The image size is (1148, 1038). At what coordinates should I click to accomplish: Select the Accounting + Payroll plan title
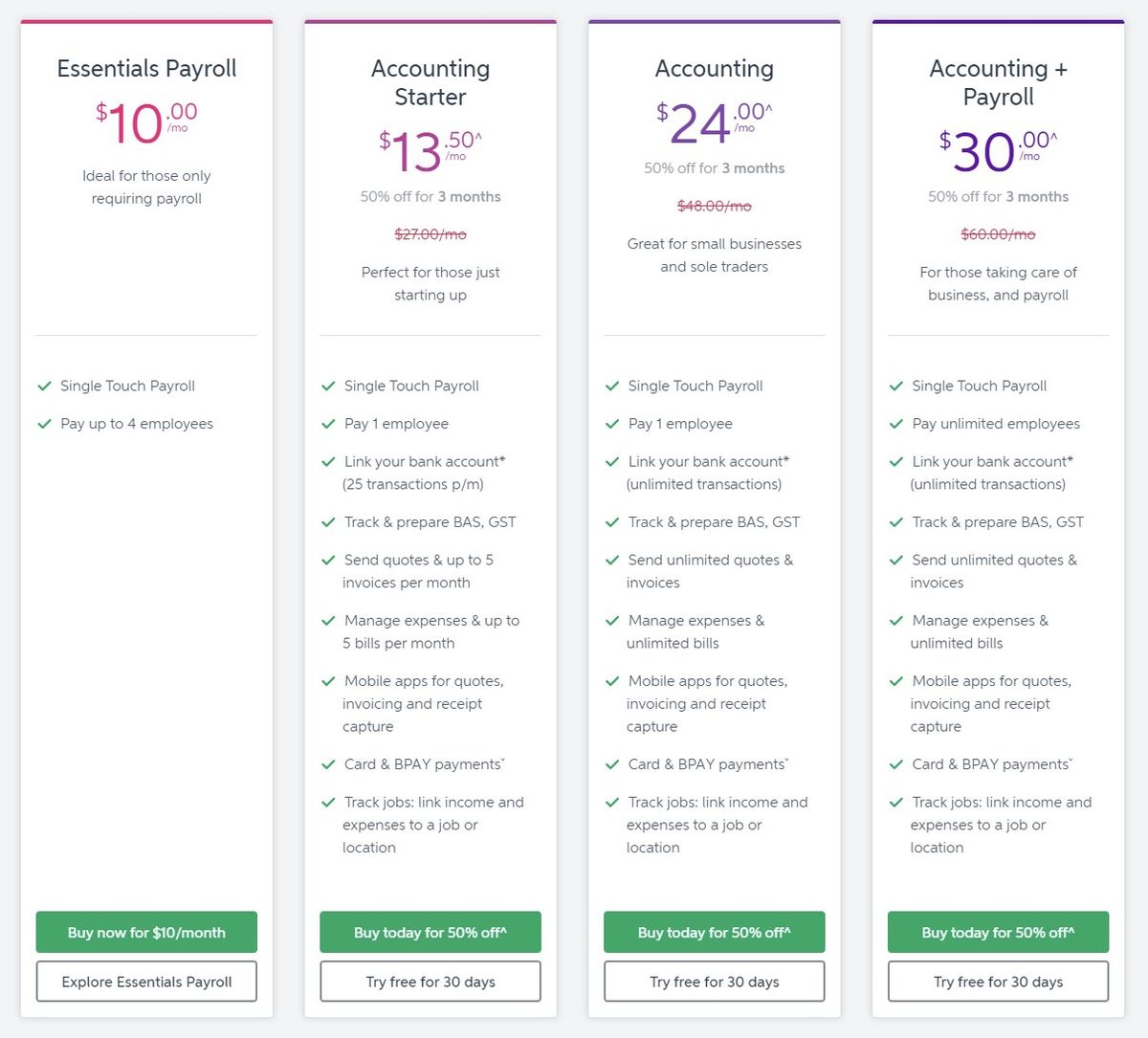click(x=998, y=82)
